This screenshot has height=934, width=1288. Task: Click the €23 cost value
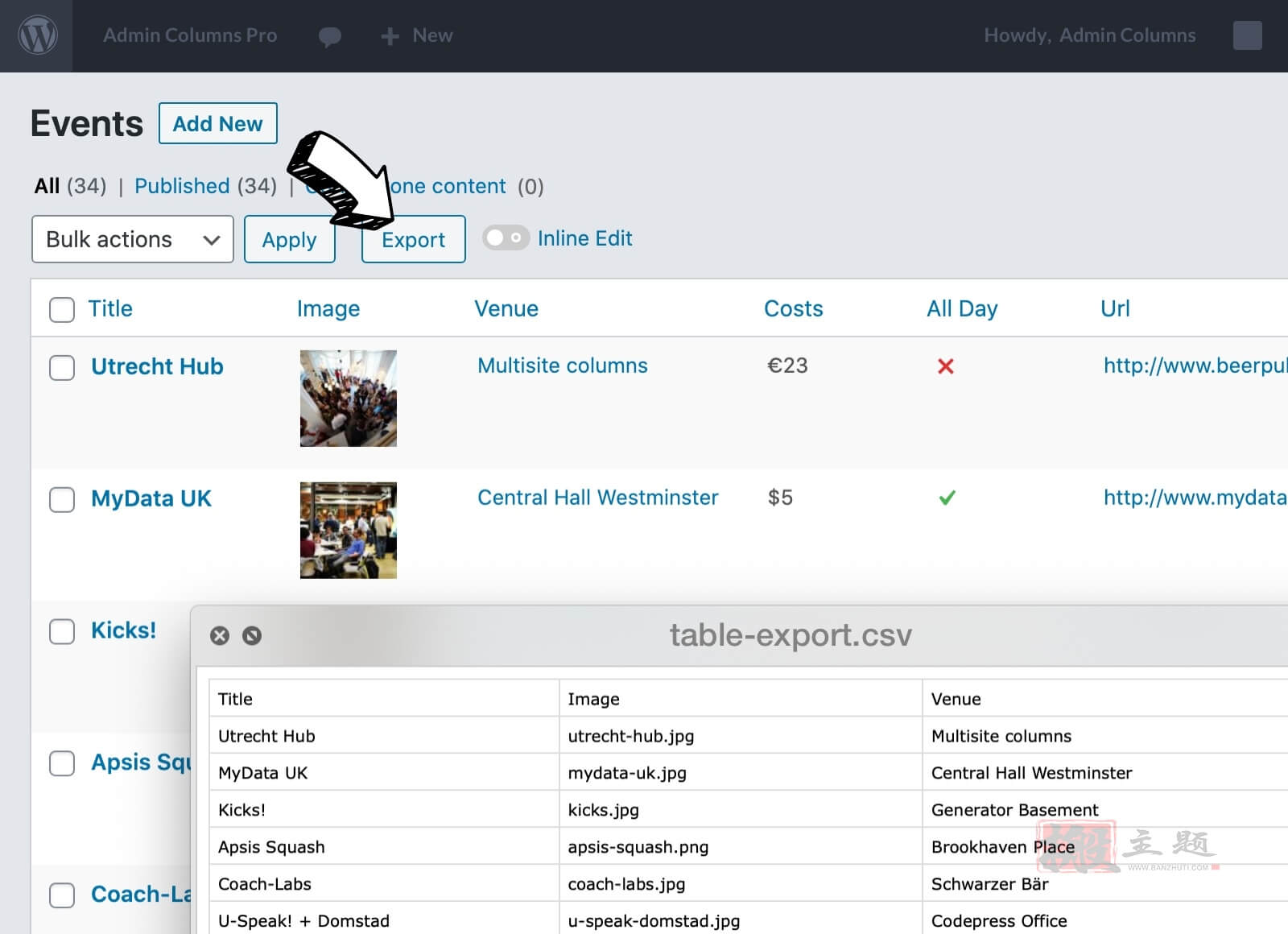[x=787, y=366]
